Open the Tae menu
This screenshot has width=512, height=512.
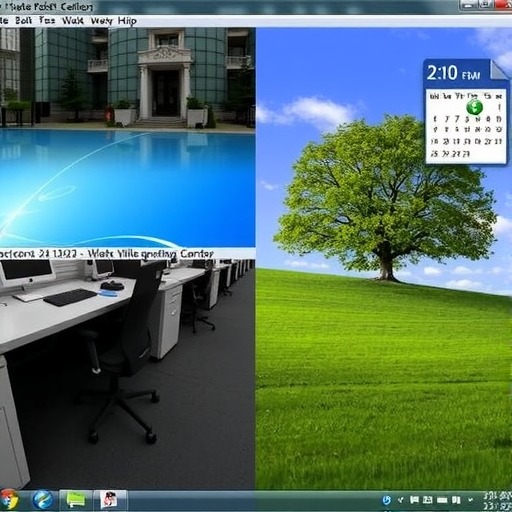tap(47, 21)
